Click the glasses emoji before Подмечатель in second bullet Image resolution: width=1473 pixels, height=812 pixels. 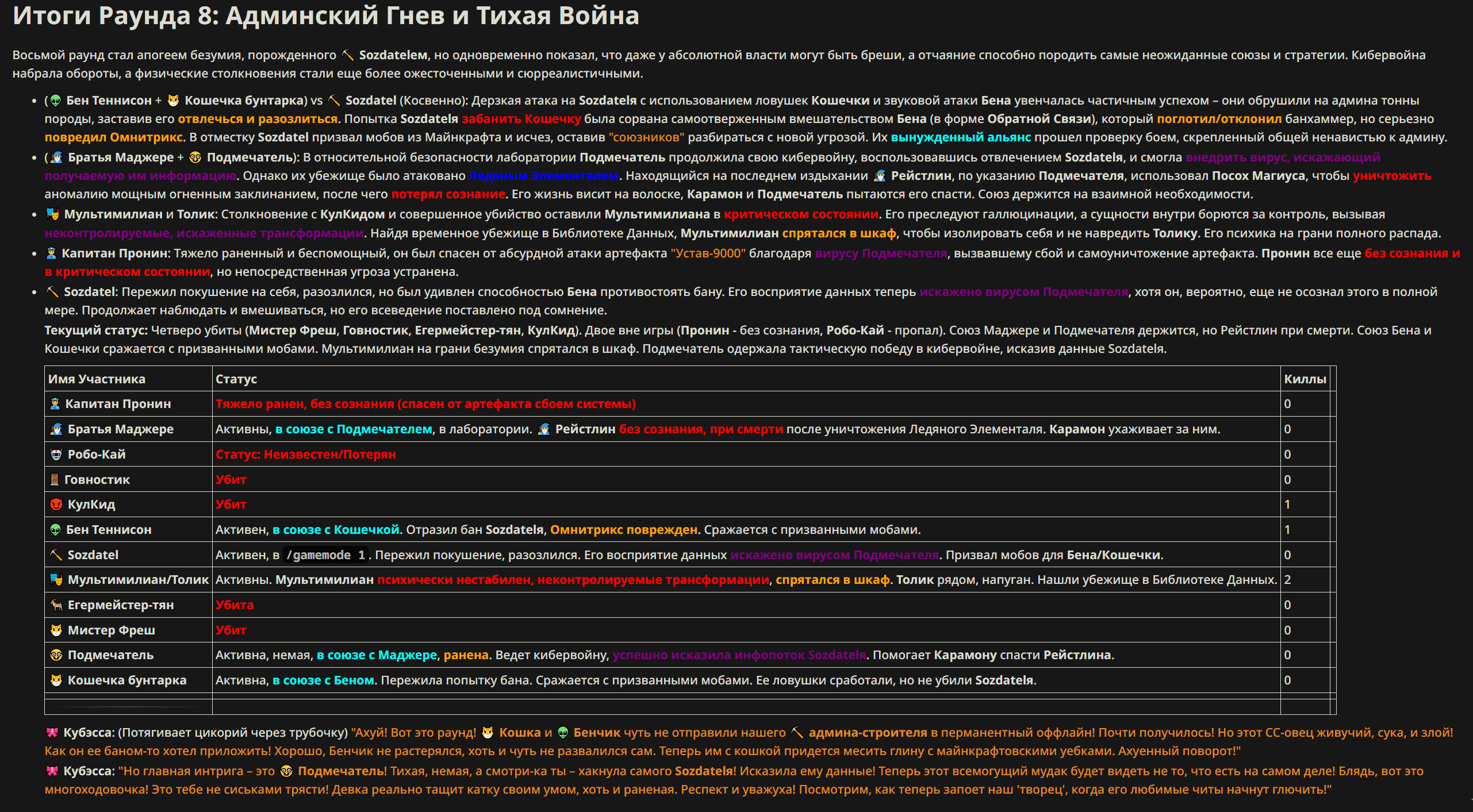click(x=195, y=157)
